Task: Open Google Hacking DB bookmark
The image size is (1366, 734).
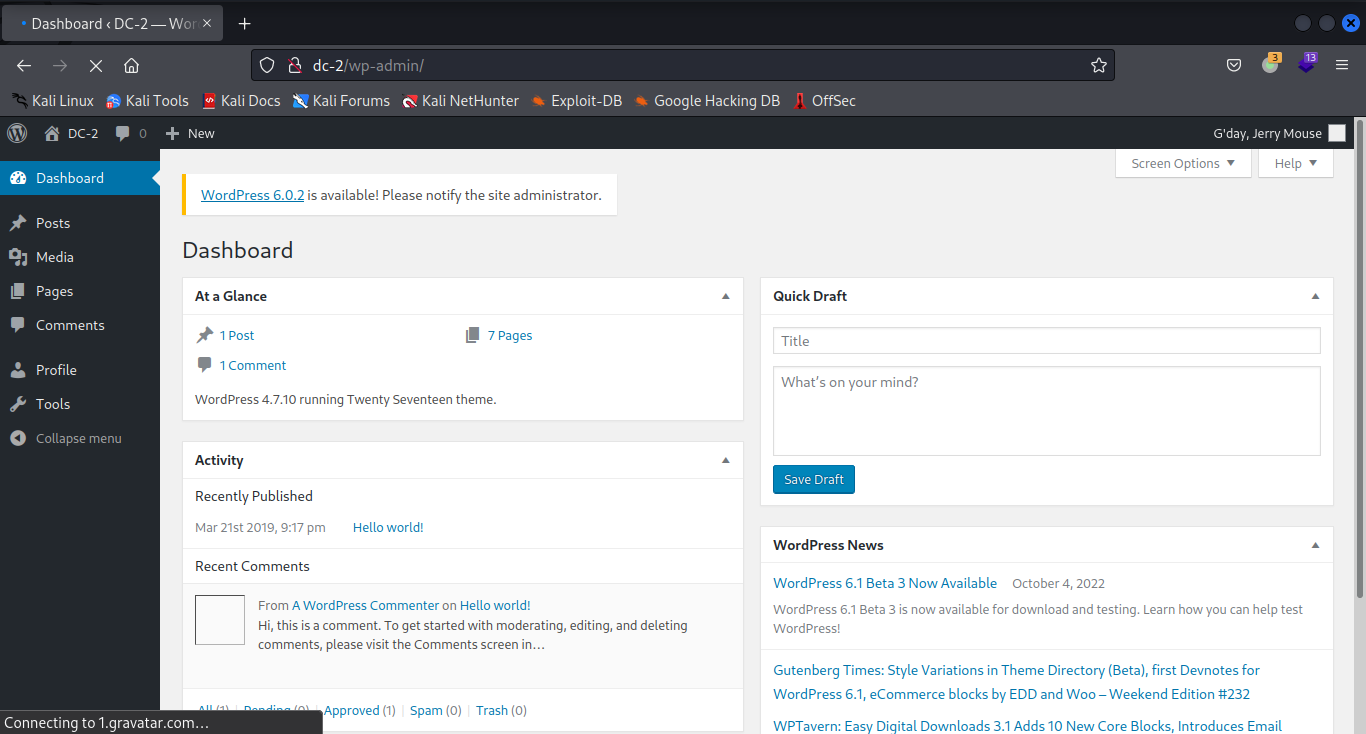Action: point(707,100)
